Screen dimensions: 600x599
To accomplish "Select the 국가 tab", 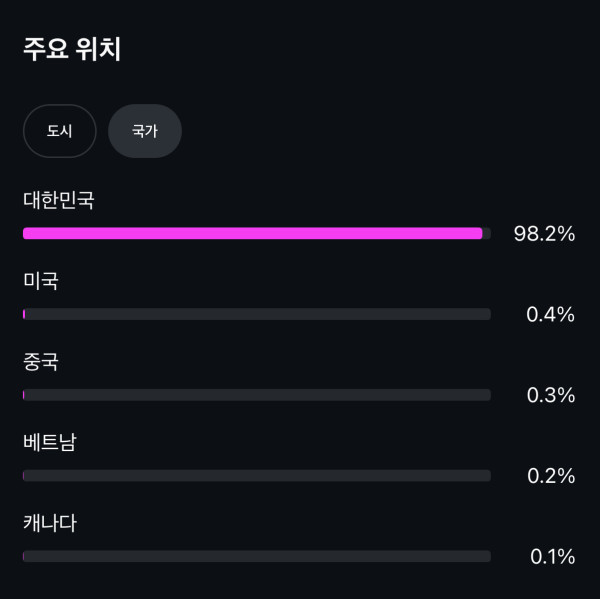I will [x=145, y=131].
